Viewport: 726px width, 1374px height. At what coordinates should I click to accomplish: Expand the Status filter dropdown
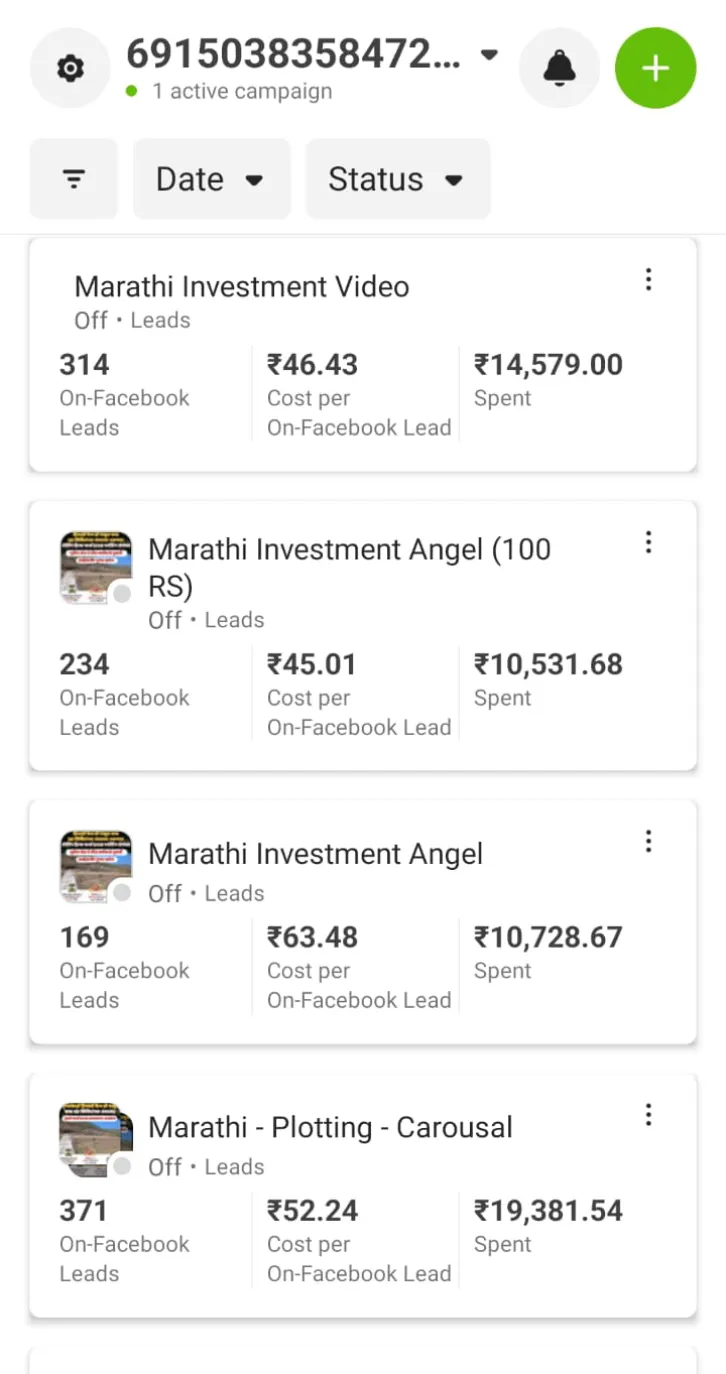(397, 179)
